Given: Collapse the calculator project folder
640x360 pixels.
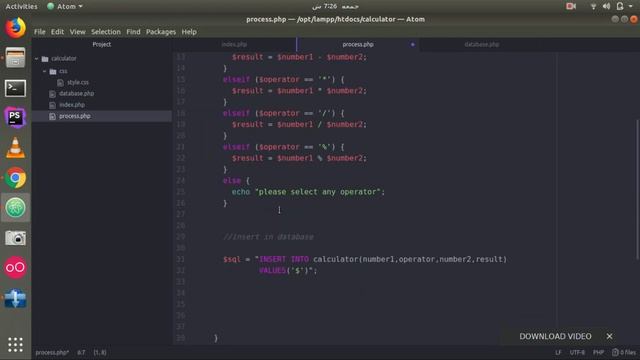Looking at the screenshot, I should 37,59.
